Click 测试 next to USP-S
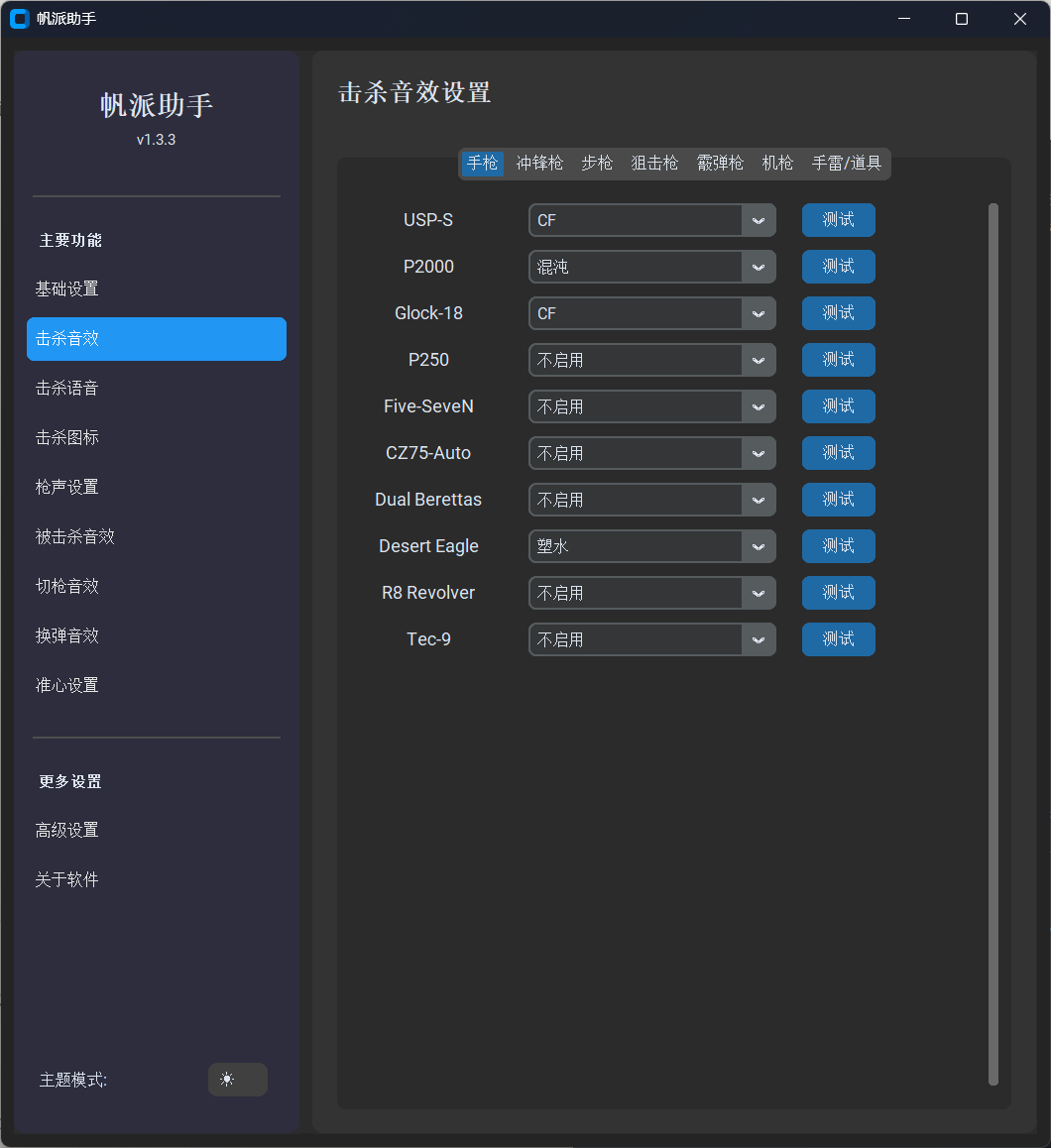 click(x=838, y=220)
